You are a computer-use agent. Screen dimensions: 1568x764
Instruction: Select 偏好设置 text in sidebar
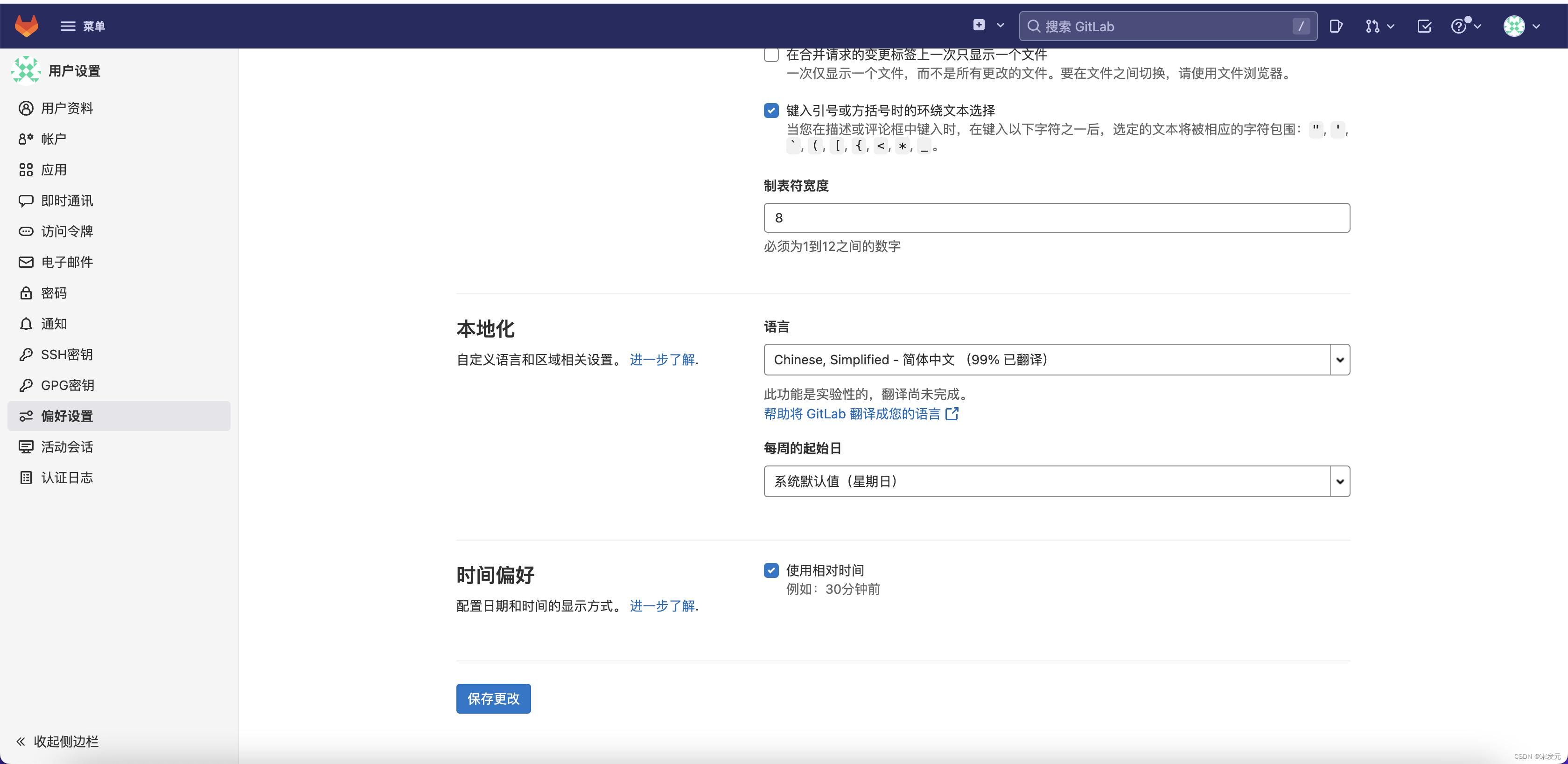(67, 416)
